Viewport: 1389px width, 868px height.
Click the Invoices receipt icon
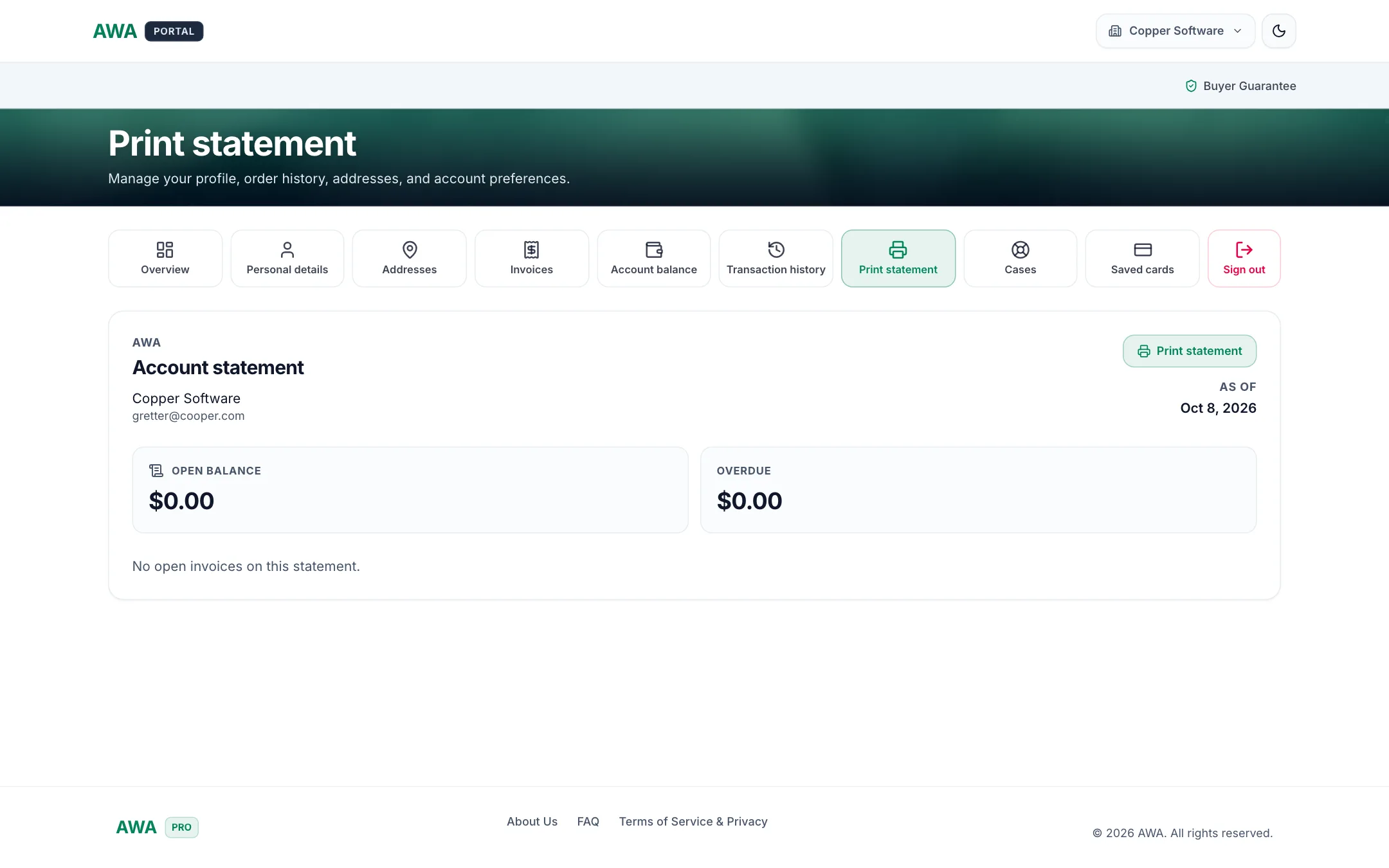pos(532,249)
